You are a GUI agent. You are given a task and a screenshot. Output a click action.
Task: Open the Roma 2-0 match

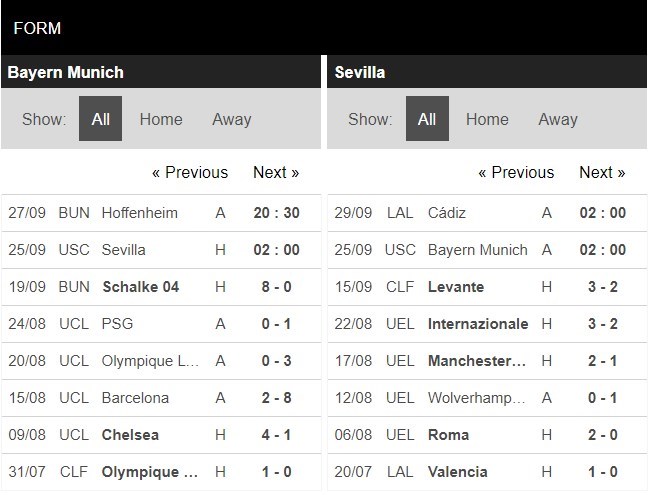[x=448, y=435]
